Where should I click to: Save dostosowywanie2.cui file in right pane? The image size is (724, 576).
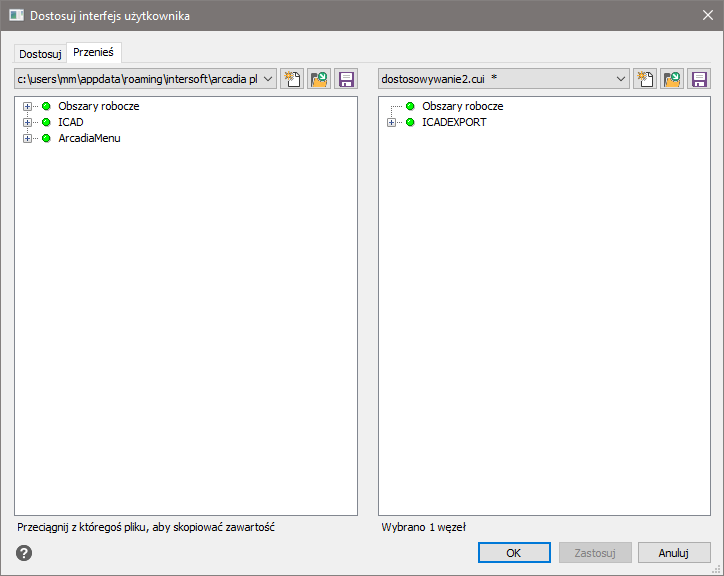[x=700, y=79]
